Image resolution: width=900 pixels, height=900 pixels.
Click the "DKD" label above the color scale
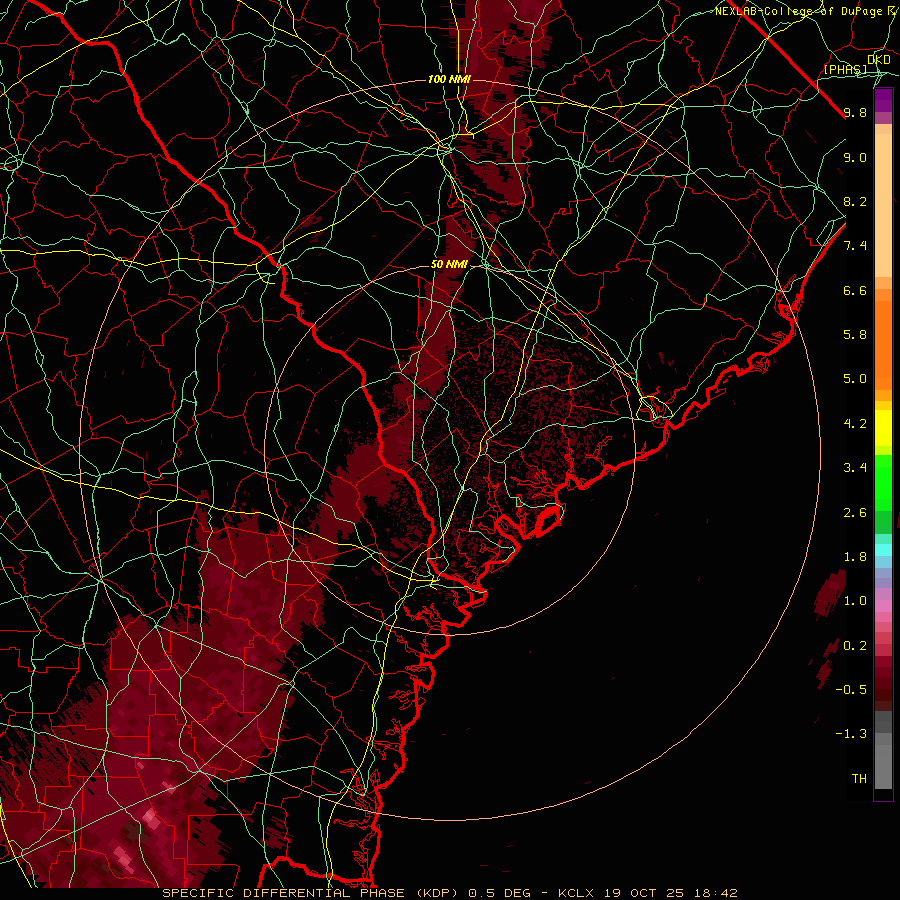pyautogui.click(x=879, y=60)
